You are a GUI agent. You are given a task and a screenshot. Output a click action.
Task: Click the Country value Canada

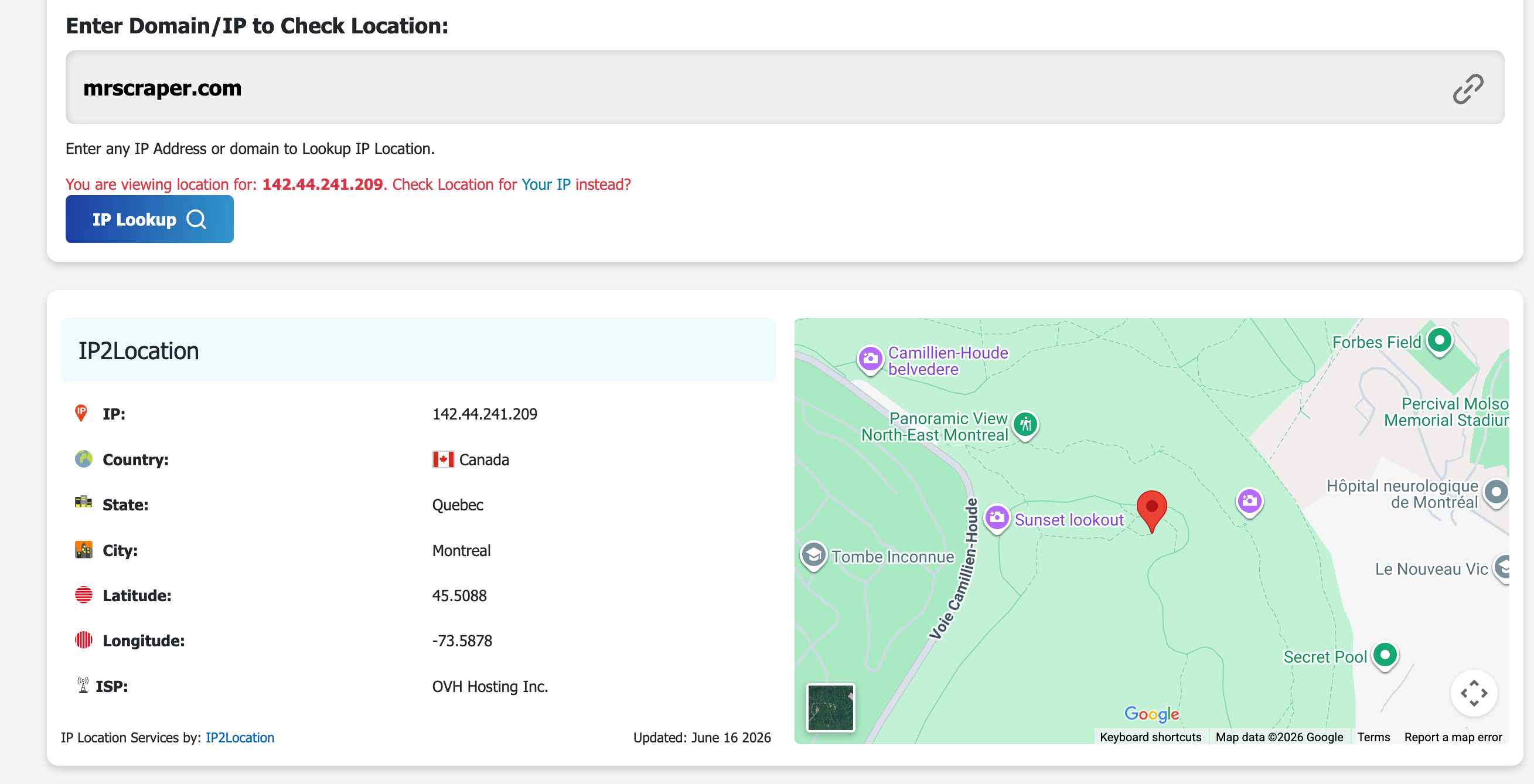click(483, 460)
